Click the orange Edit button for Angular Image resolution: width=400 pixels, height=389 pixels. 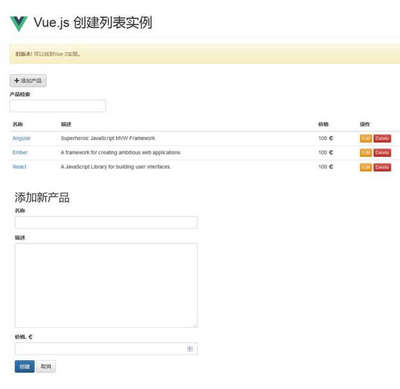pyautogui.click(x=366, y=138)
